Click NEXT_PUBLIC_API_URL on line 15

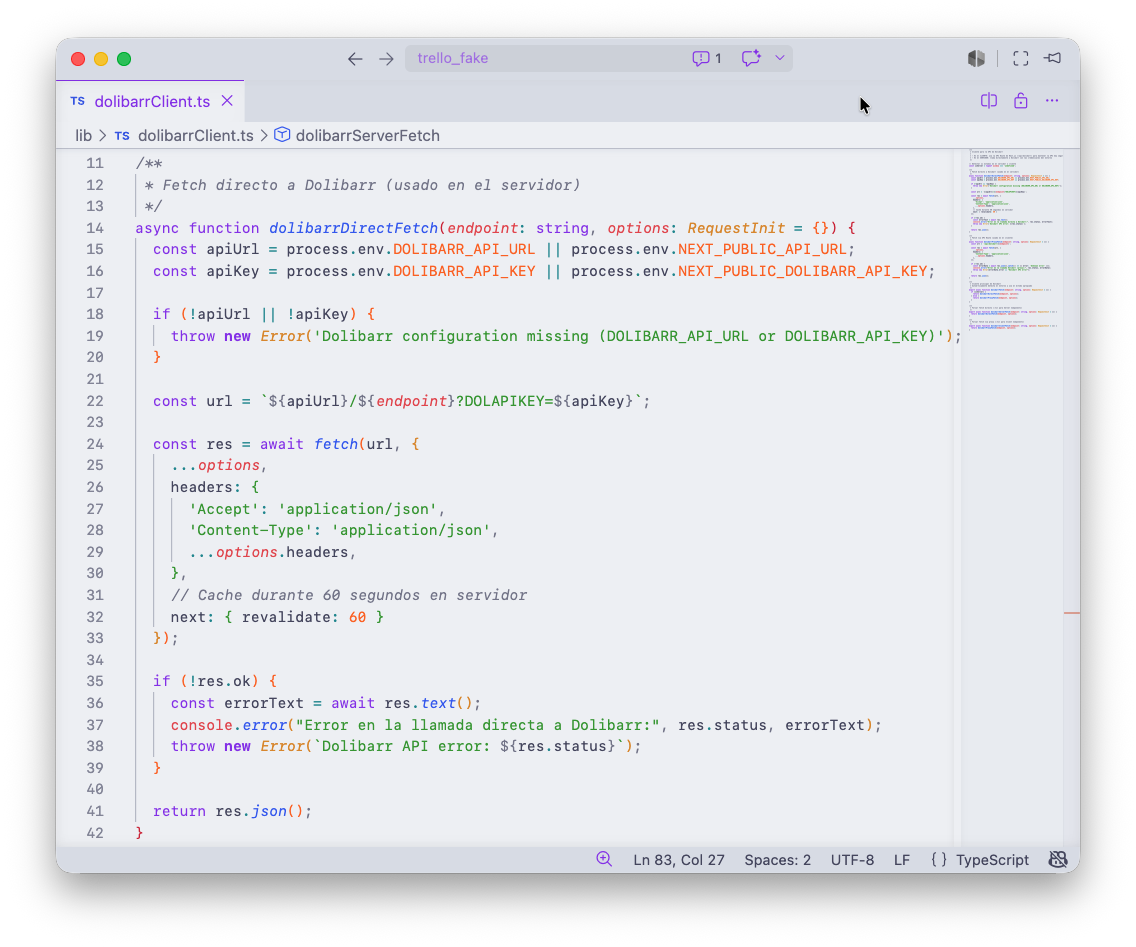click(762, 249)
